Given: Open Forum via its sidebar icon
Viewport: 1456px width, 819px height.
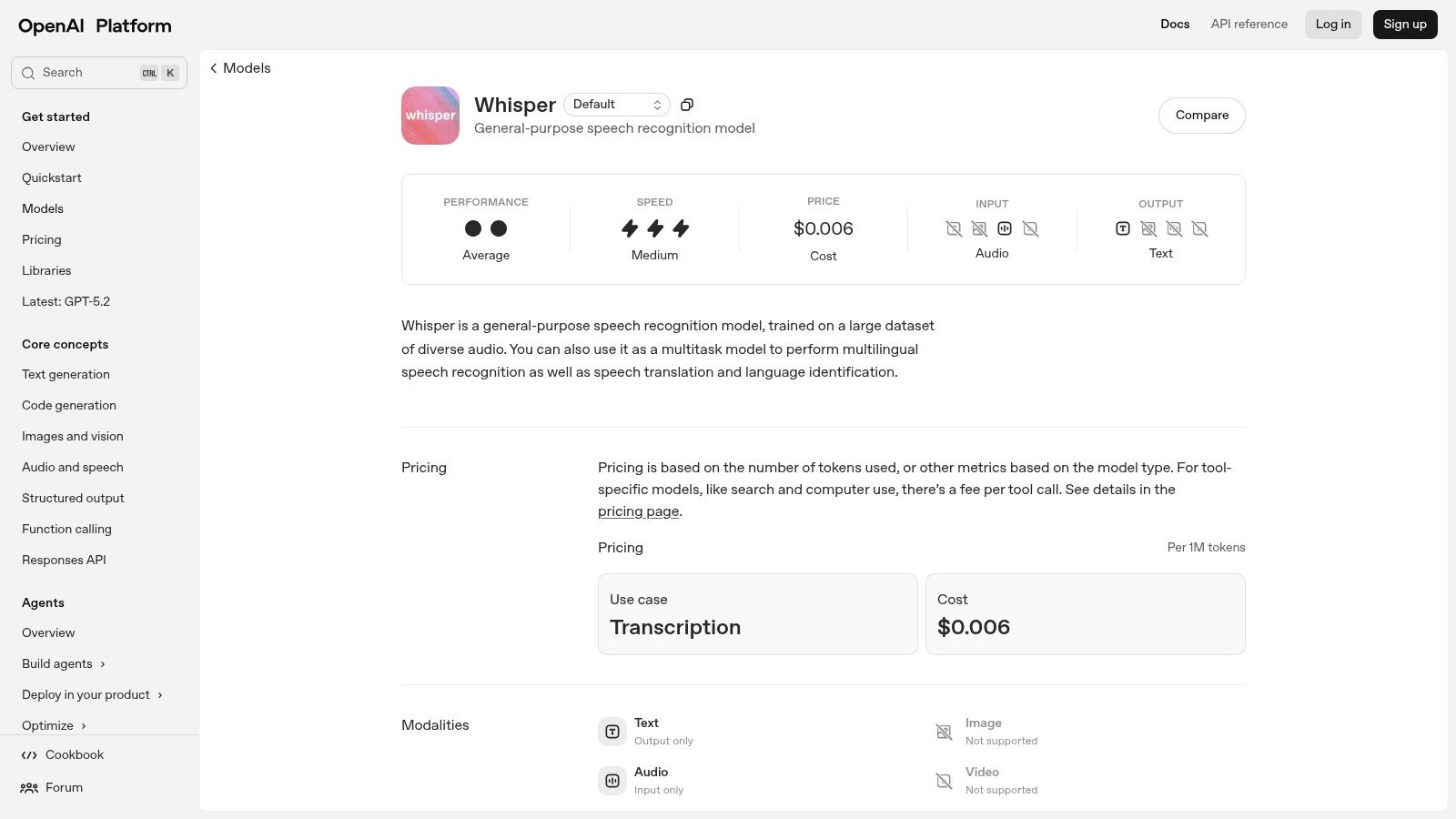Looking at the screenshot, I should tap(28, 787).
